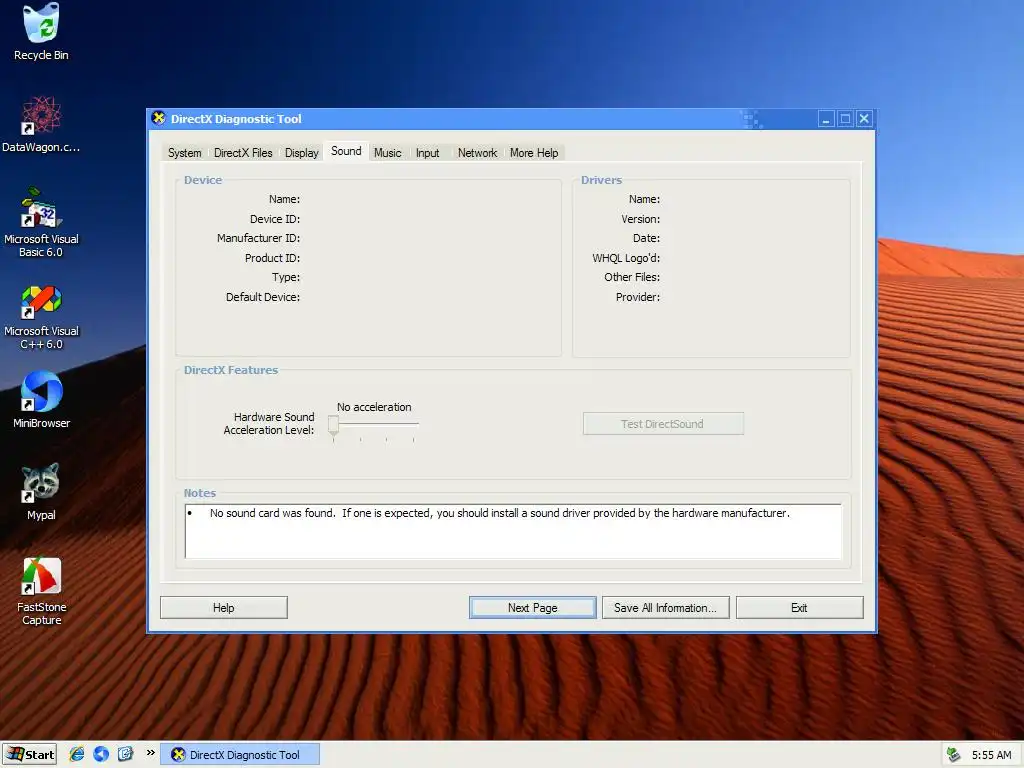Click the 'Other Files:' label

click(x=632, y=278)
